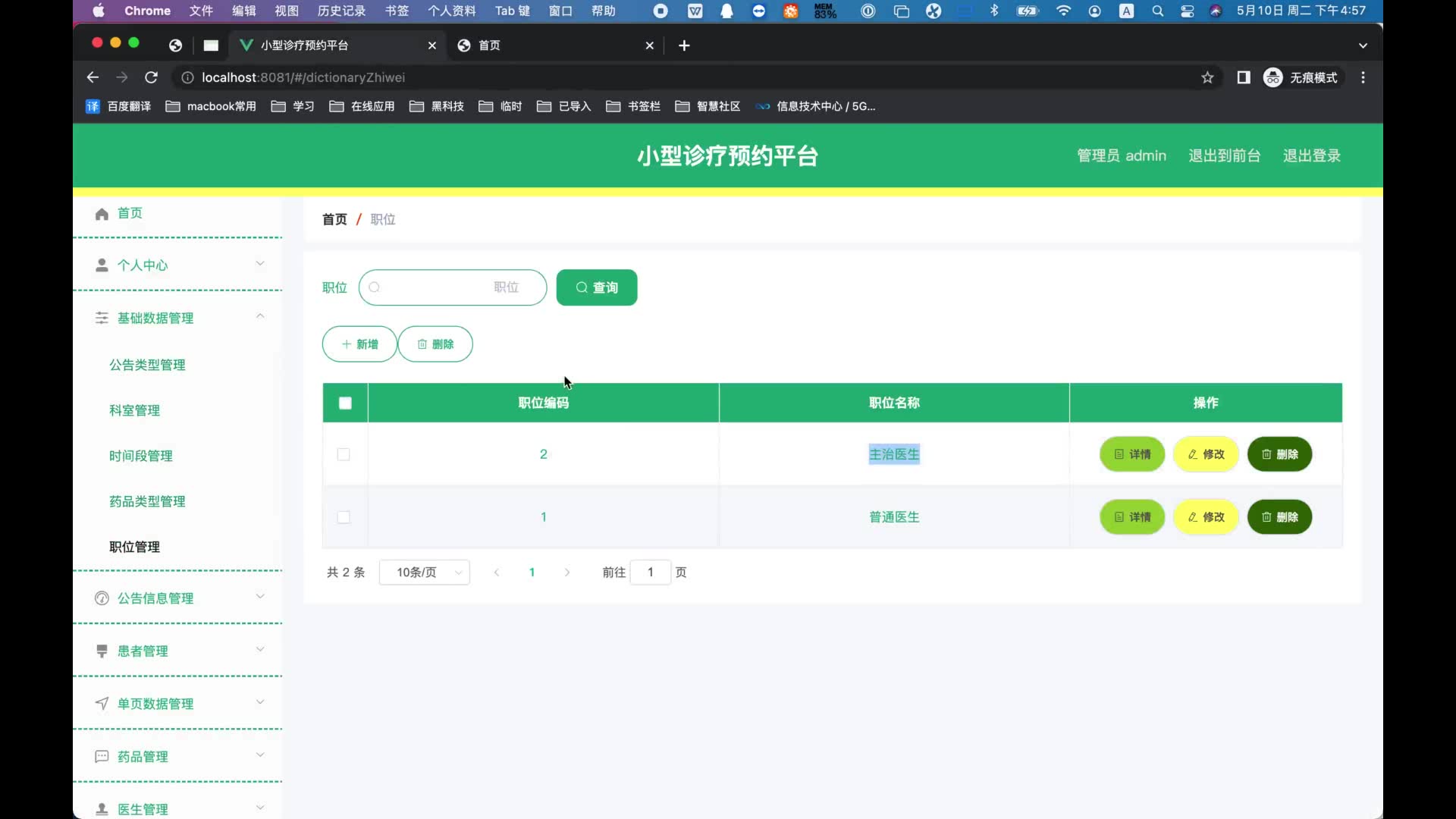
Task: Open Chrome side panel icon
Action: [1244, 77]
